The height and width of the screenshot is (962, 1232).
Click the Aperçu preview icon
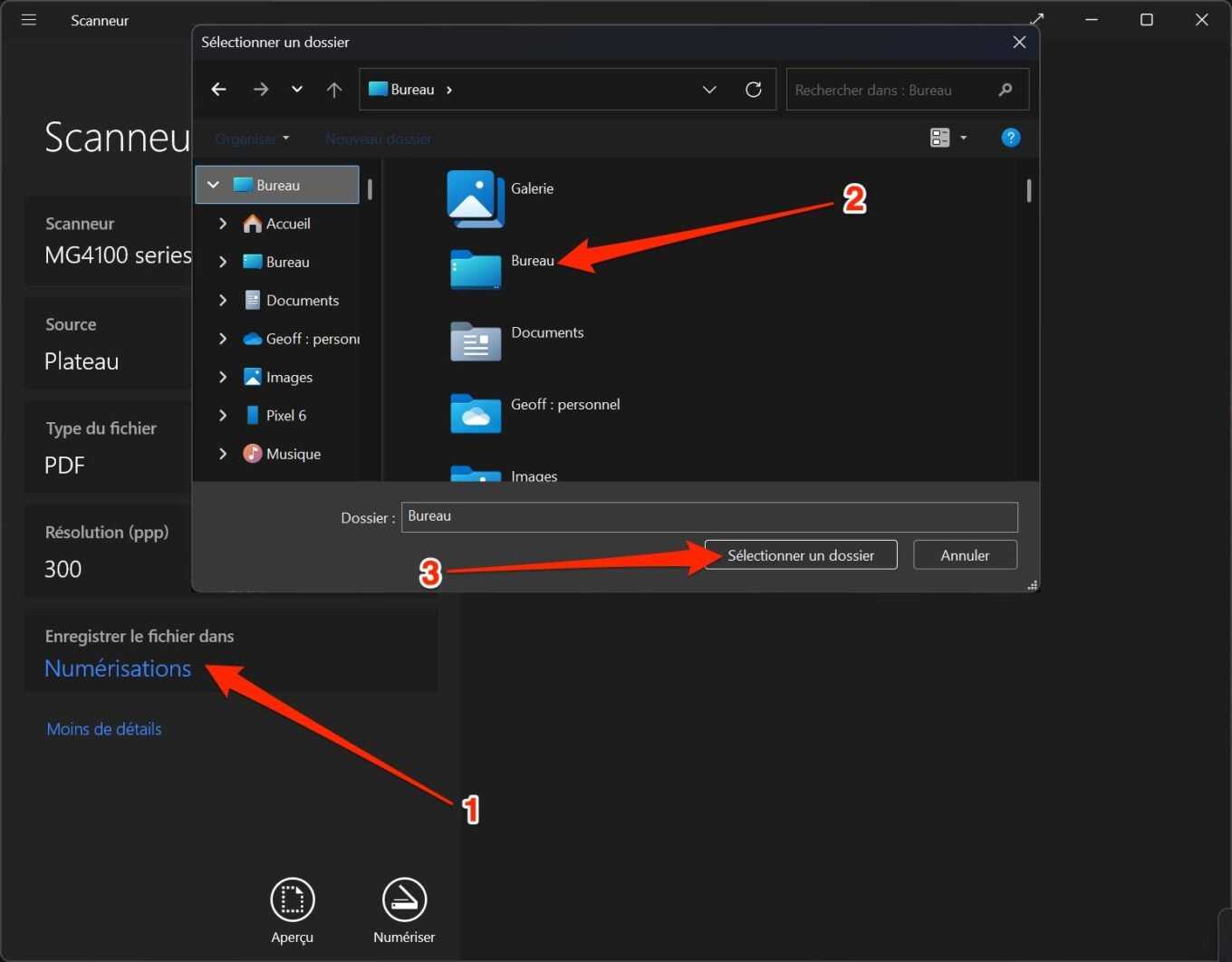(293, 899)
